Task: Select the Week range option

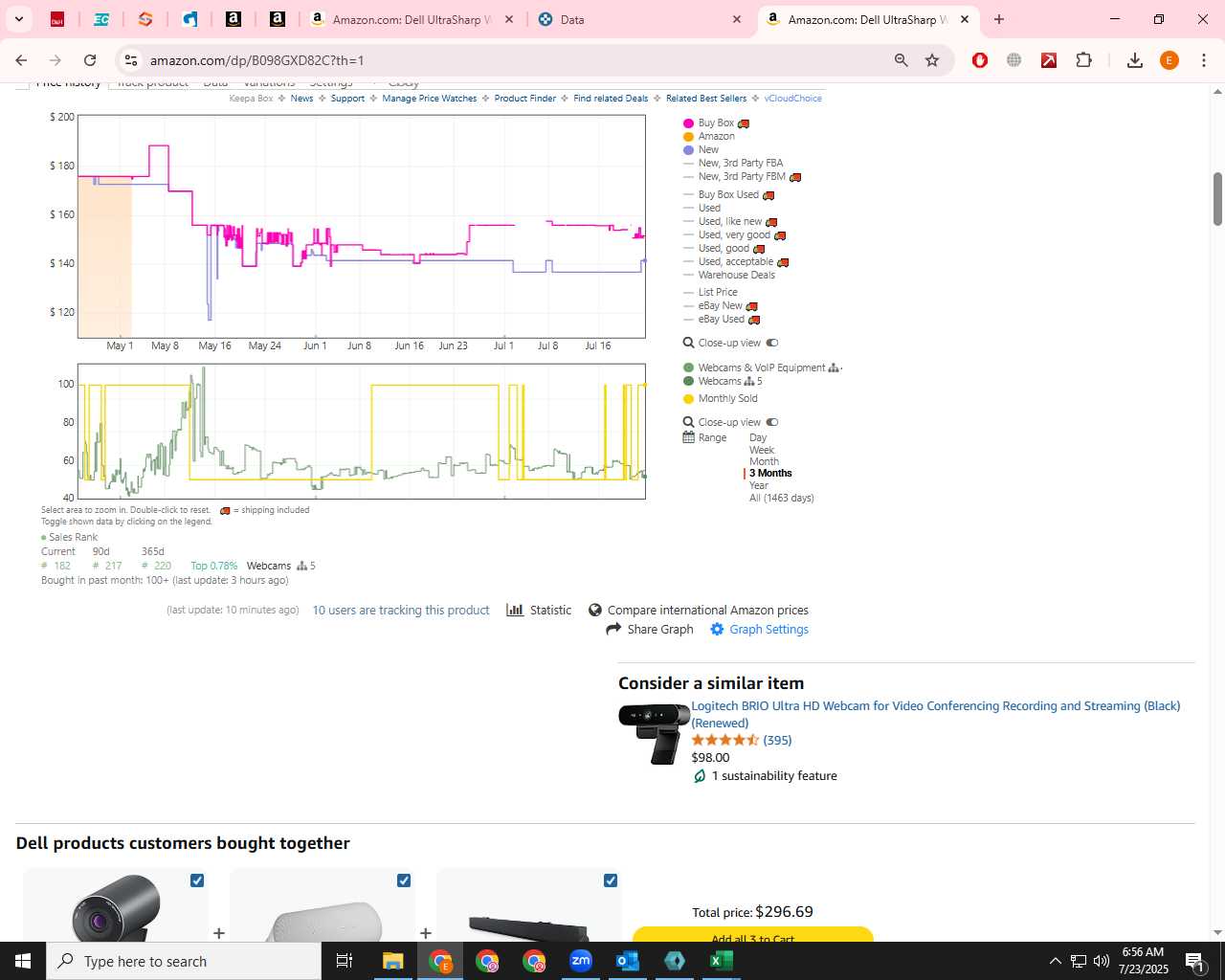Action: click(762, 450)
